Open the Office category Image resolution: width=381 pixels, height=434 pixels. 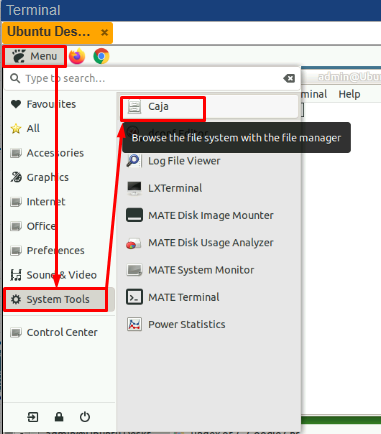59,226
